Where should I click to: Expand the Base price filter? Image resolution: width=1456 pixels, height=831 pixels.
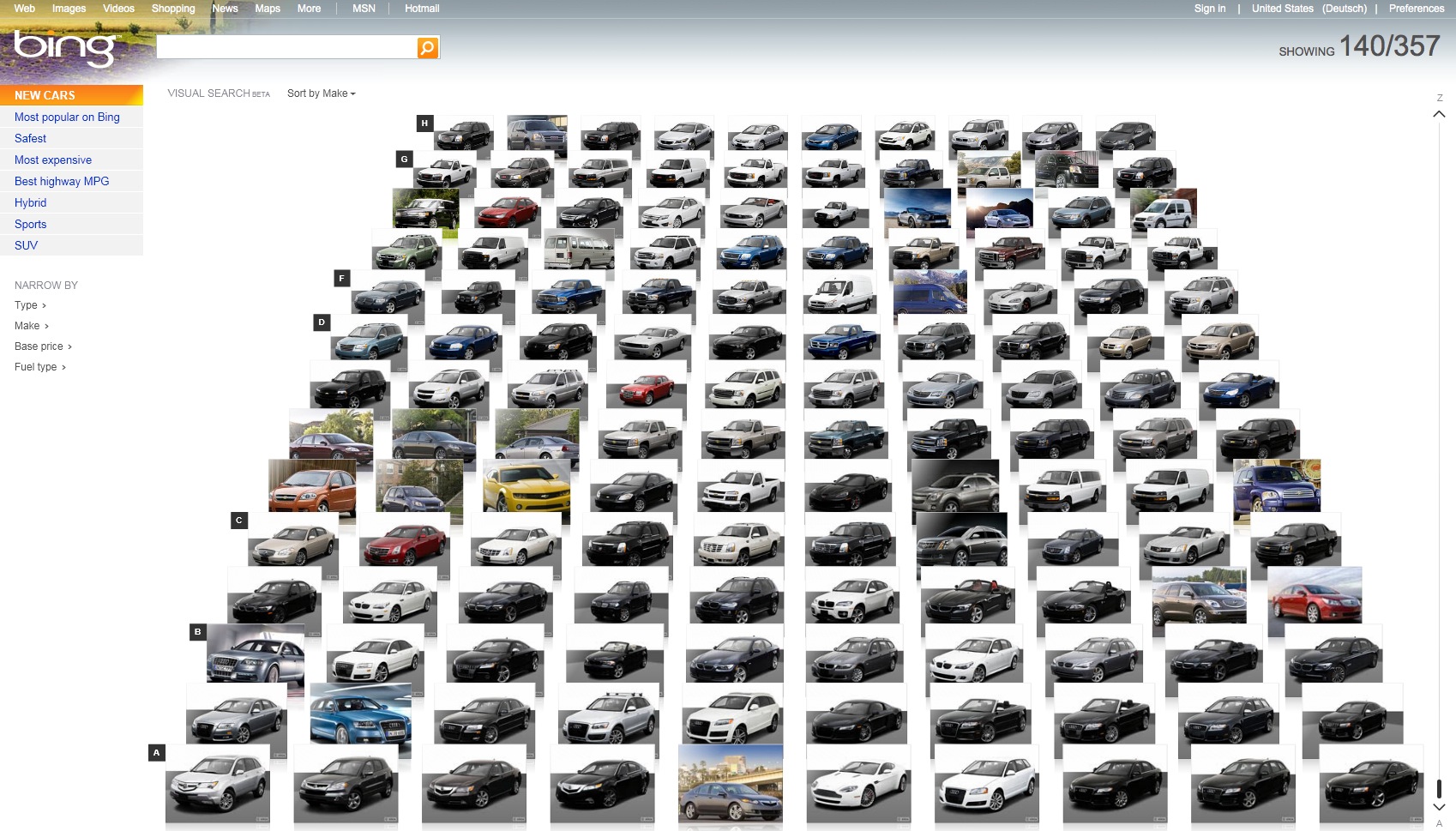point(40,346)
